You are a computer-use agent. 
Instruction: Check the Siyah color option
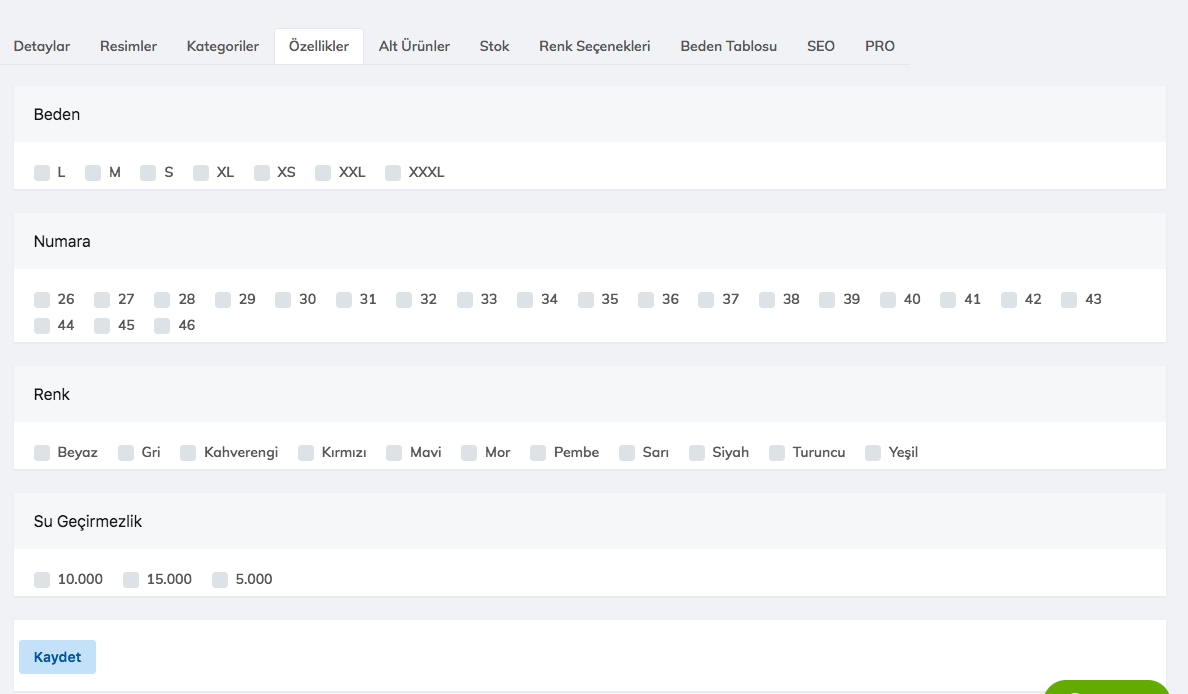697,453
